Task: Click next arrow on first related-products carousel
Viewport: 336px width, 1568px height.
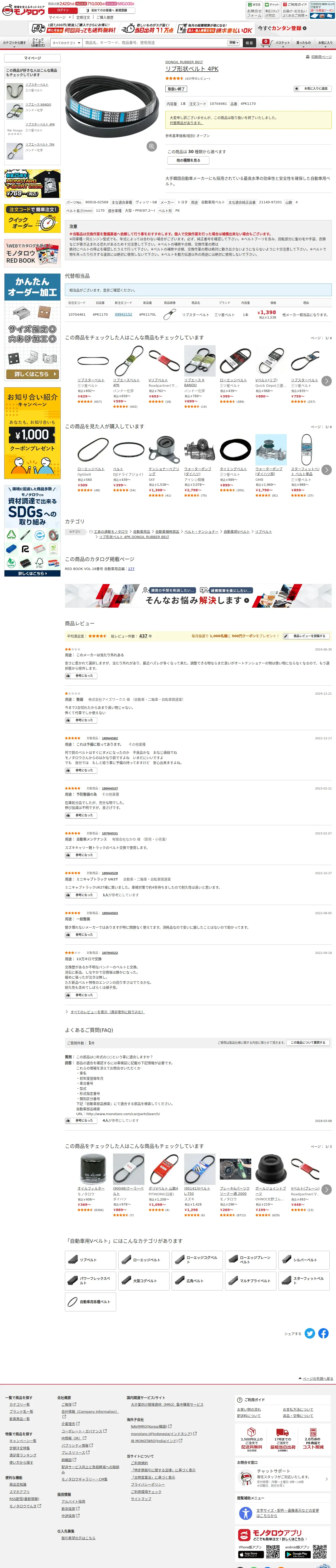Action: coord(327,381)
